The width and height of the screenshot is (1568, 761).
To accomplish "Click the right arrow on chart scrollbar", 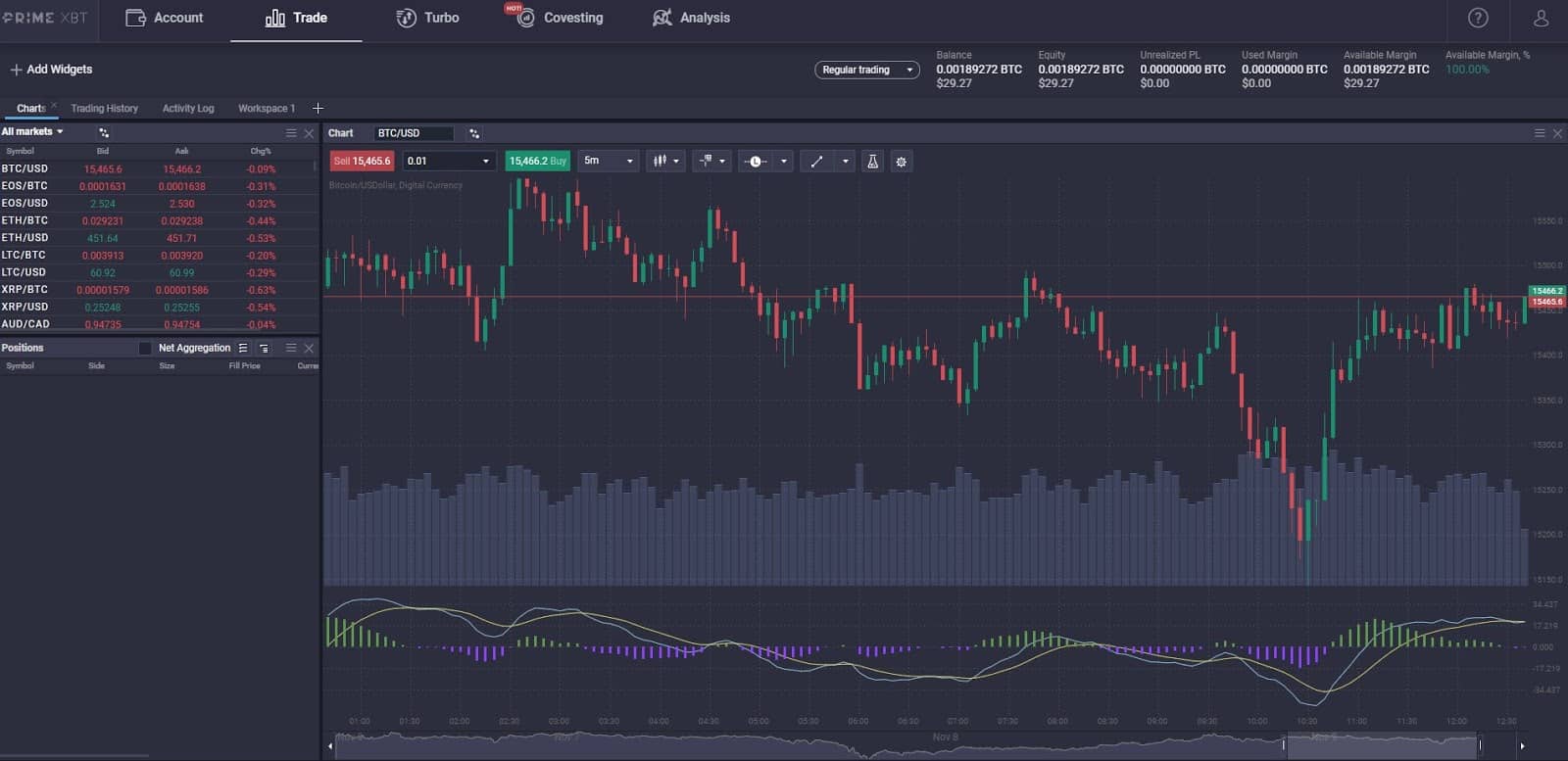I will point(1522,746).
